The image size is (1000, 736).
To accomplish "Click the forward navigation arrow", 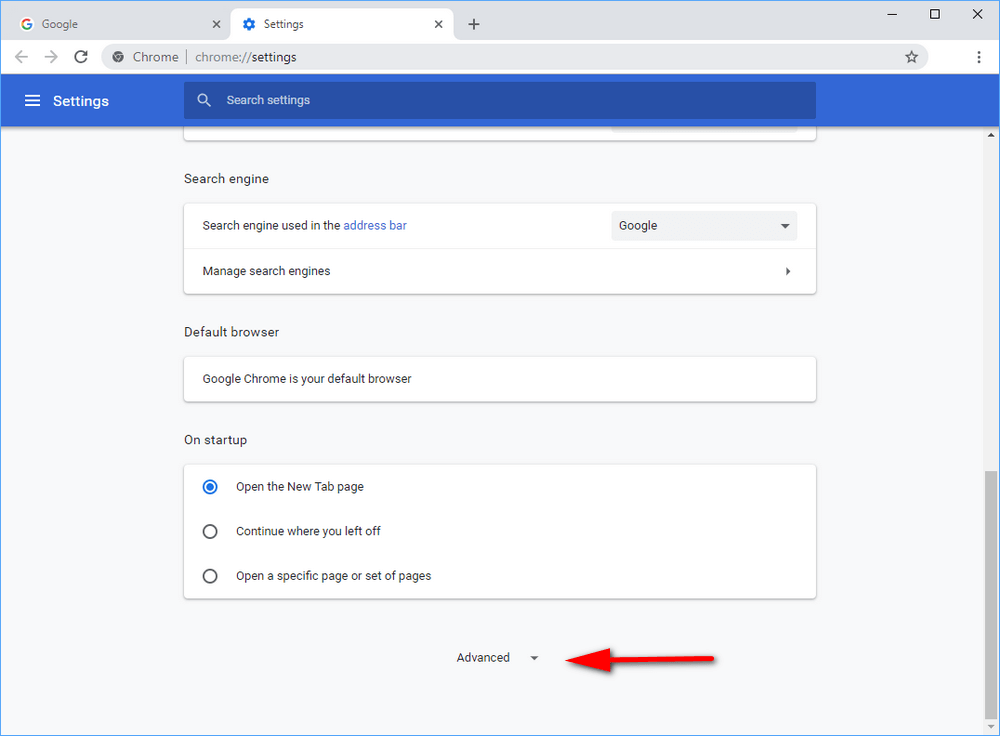I will tap(51, 57).
